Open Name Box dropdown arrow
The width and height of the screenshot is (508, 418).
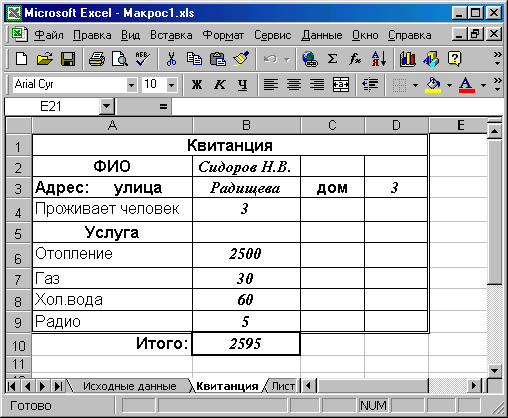coord(107,107)
